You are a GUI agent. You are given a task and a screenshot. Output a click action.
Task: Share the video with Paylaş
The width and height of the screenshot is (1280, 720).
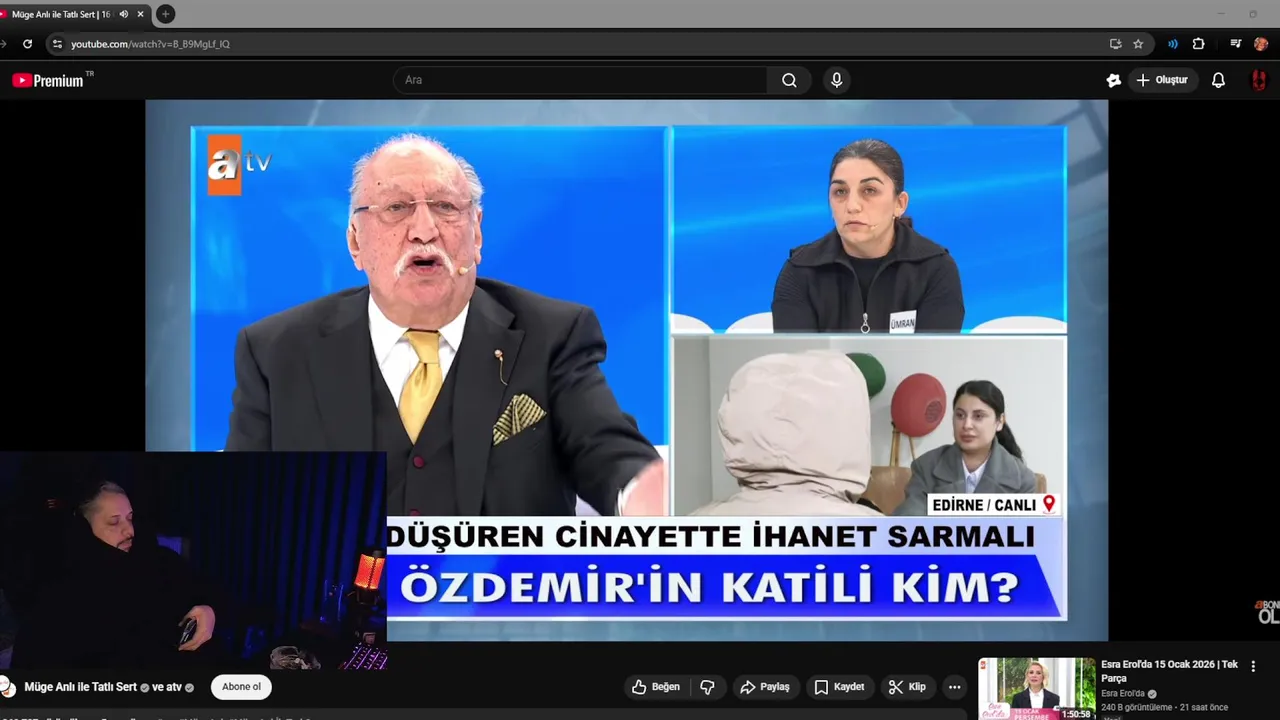point(765,687)
